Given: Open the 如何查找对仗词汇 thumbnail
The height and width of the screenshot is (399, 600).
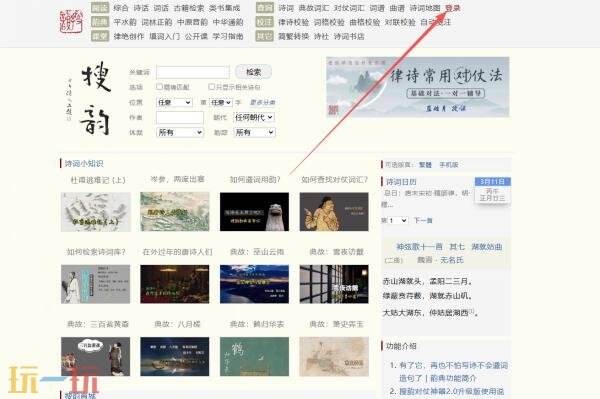Looking at the screenshot, I should click(x=334, y=212).
